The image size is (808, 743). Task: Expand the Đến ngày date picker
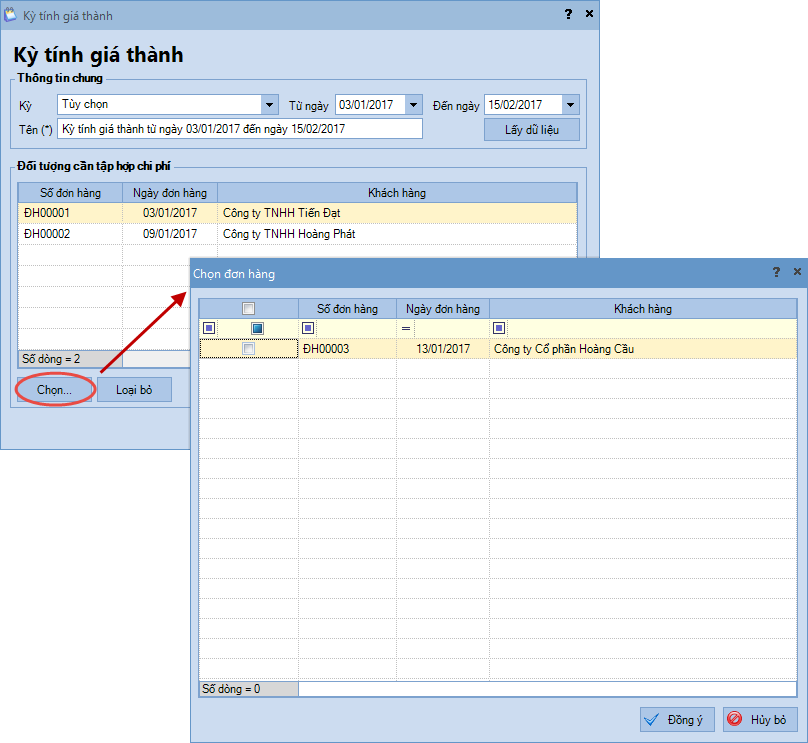pyautogui.click(x=570, y=105)
